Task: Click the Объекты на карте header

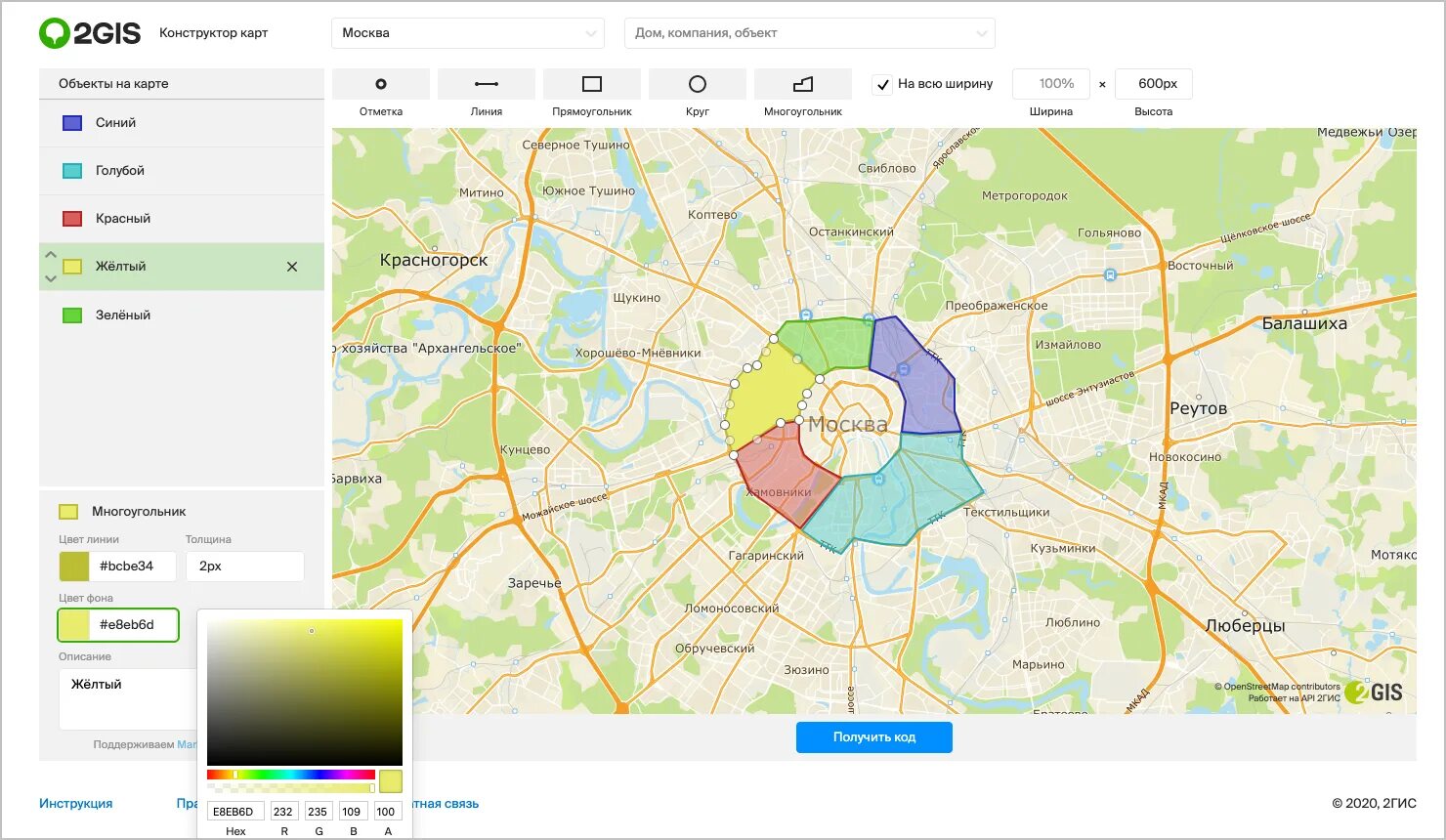Action: pyautogui.click(x=113, y=84)
